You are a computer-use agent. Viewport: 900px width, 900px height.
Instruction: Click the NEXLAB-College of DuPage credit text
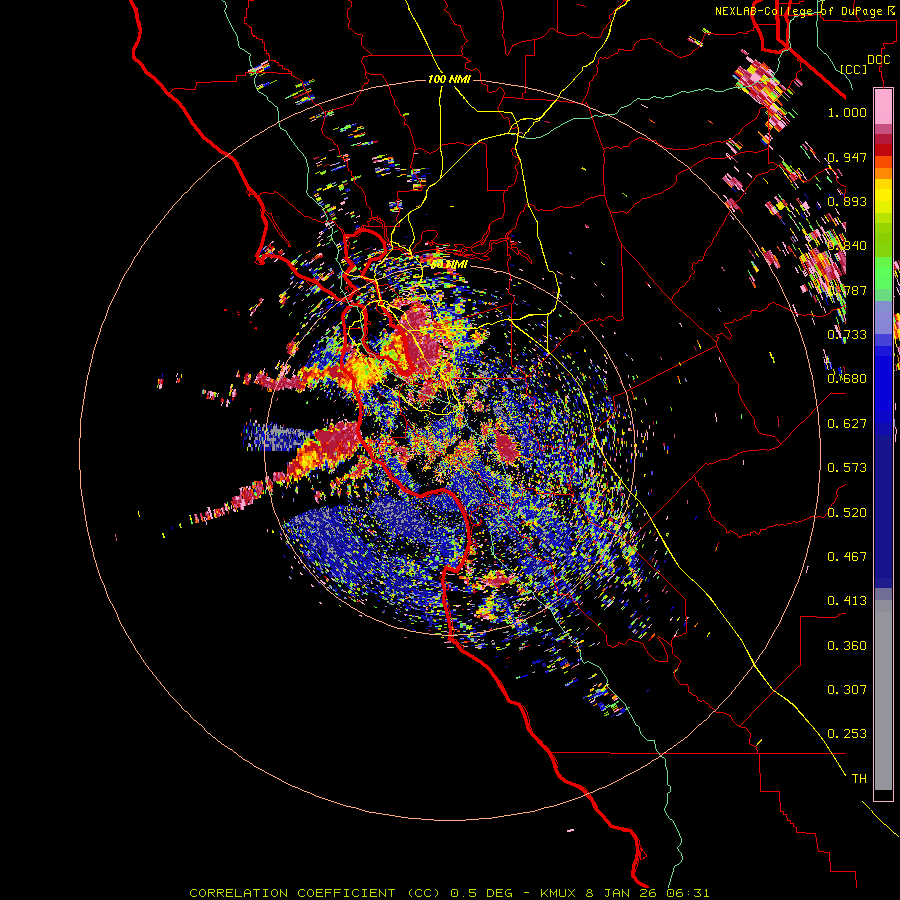[804, 11]
